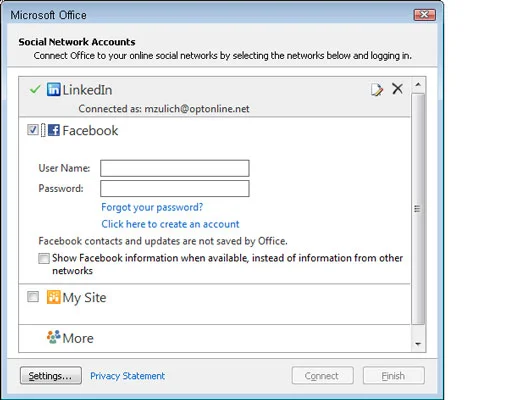Click the scroll up arrow
This screenshot has width=520, height=400.
418,85
